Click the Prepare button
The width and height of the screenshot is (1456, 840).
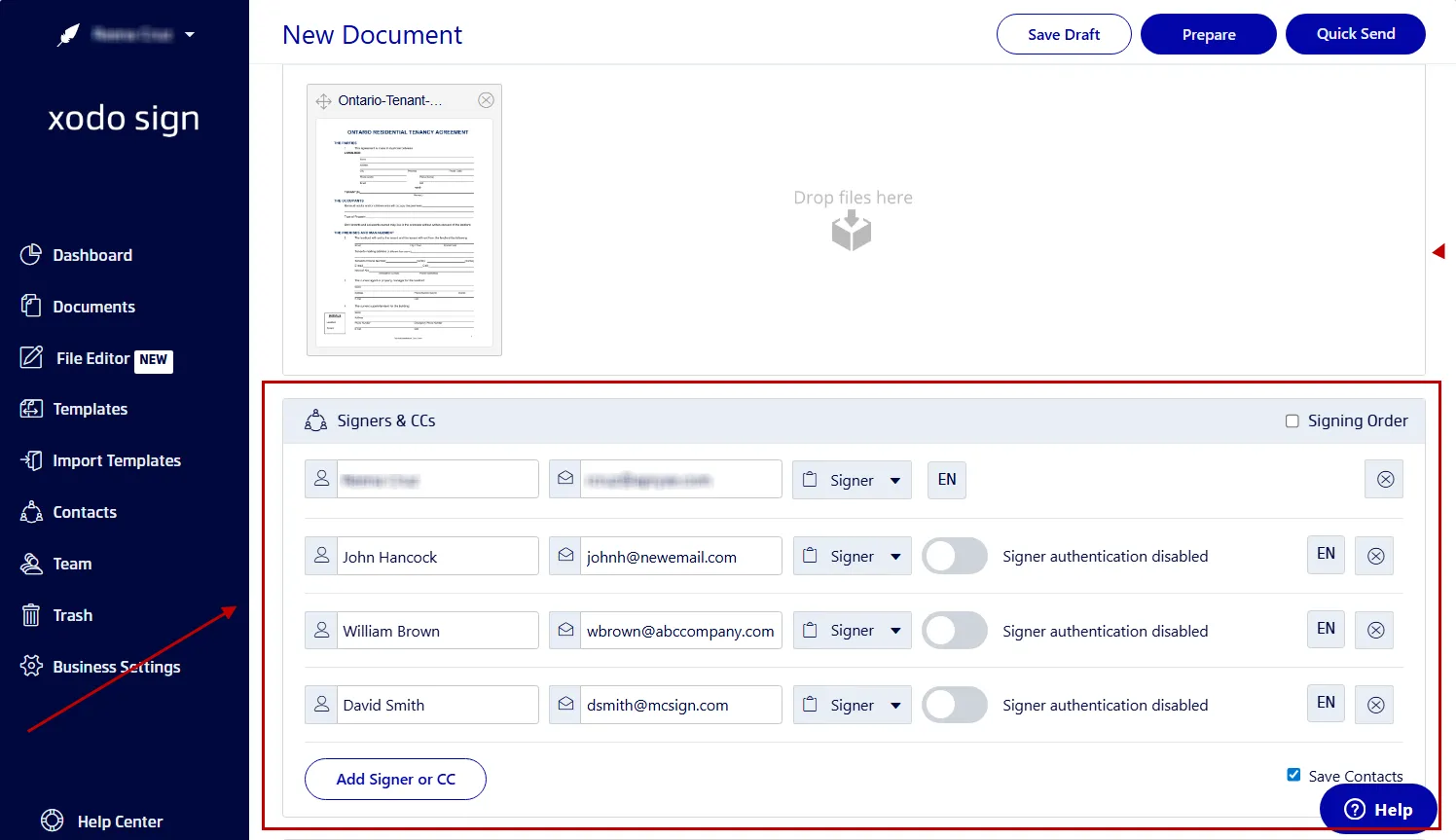(x=1209, y=34)
